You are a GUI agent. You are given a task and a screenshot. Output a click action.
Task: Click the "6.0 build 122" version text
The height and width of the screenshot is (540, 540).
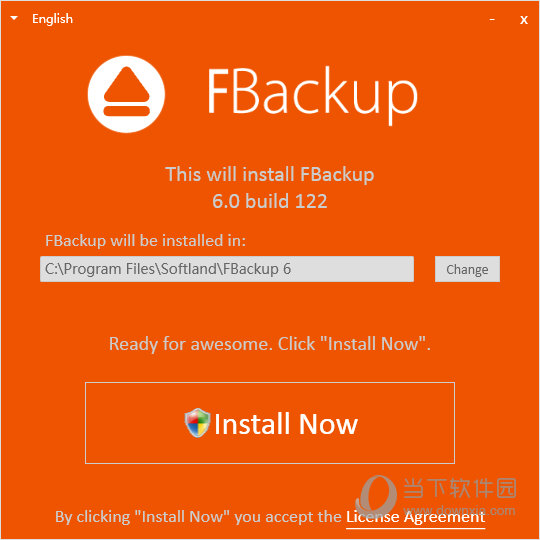point(270,201)
